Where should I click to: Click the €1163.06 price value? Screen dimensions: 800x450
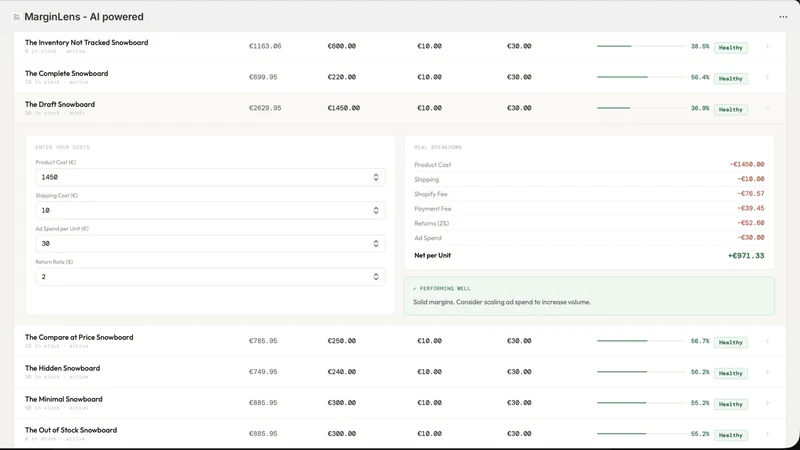(265, 46)
